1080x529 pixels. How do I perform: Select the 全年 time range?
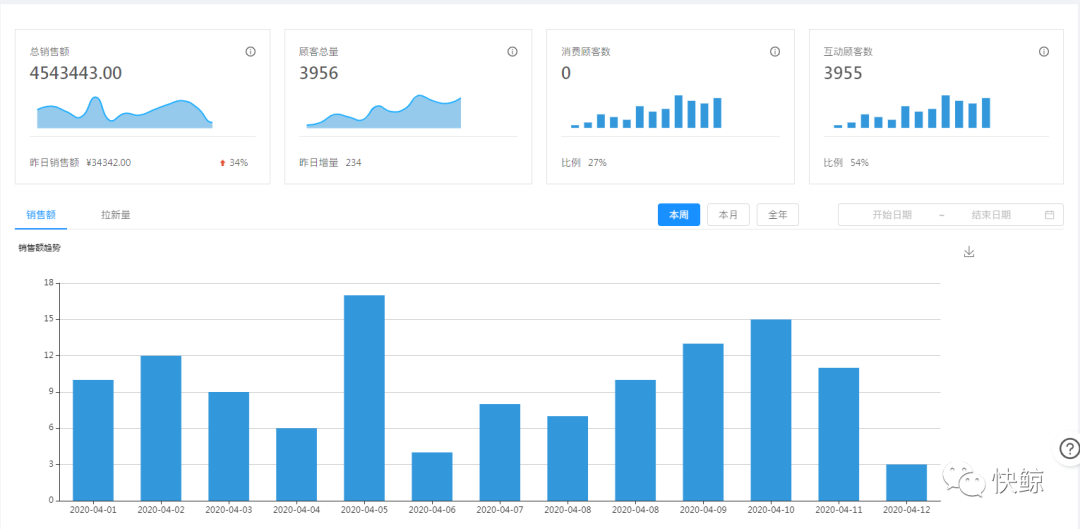pyautogui.click(x=777, y=215)
